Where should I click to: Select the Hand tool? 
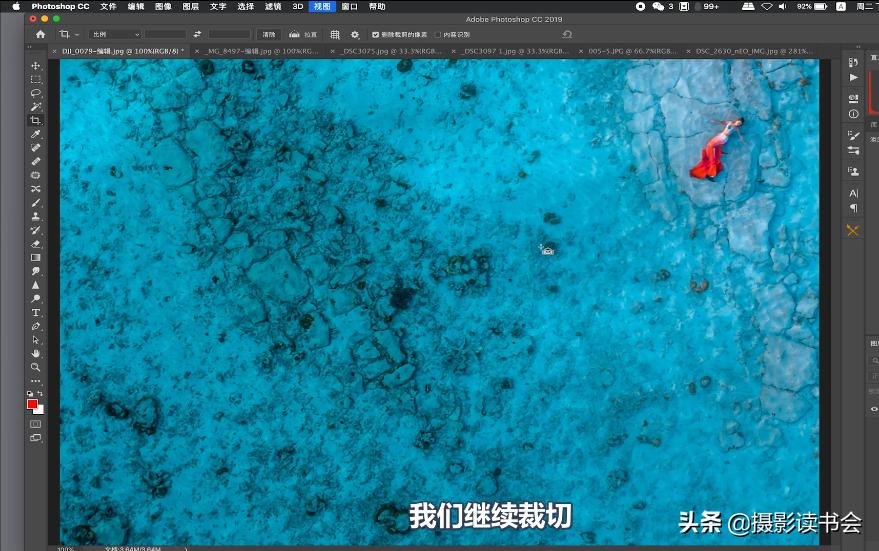pos(36,353)
